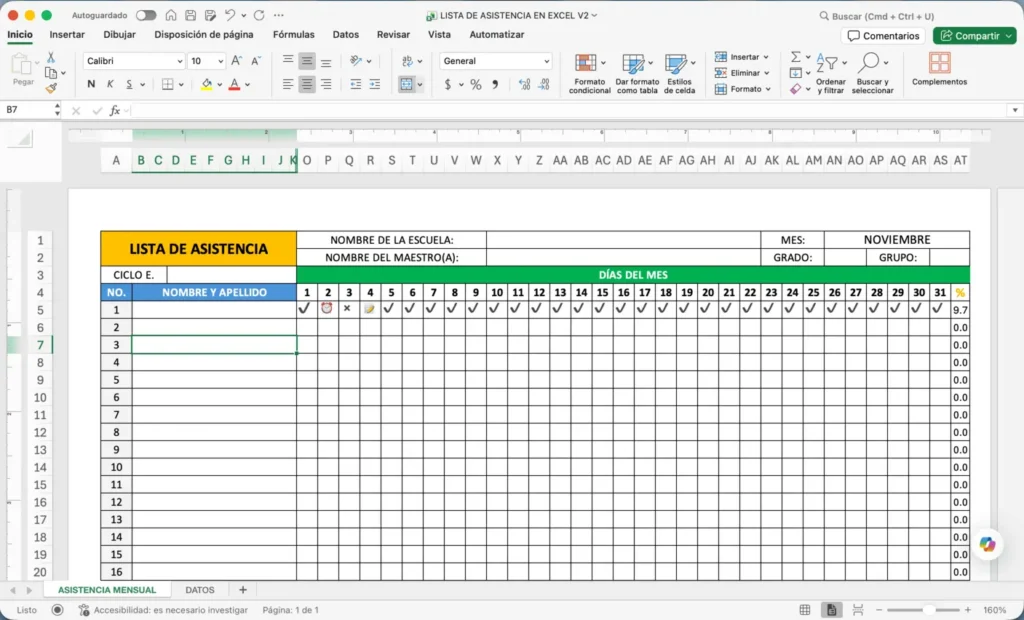The width and height of the screenshot is (1024, 620).
Task: Toggle middle vertical alignment
Action: pyautogui.click(x=307, y=61)
